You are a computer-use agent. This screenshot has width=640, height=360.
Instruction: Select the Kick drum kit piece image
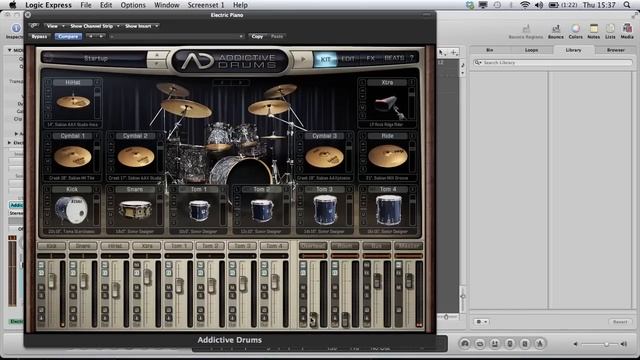click(71, 210)
